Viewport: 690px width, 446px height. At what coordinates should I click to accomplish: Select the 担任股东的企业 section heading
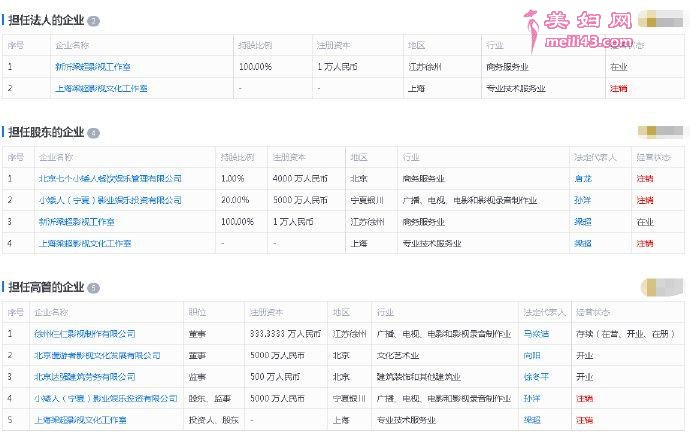click(x=46, y=132)
